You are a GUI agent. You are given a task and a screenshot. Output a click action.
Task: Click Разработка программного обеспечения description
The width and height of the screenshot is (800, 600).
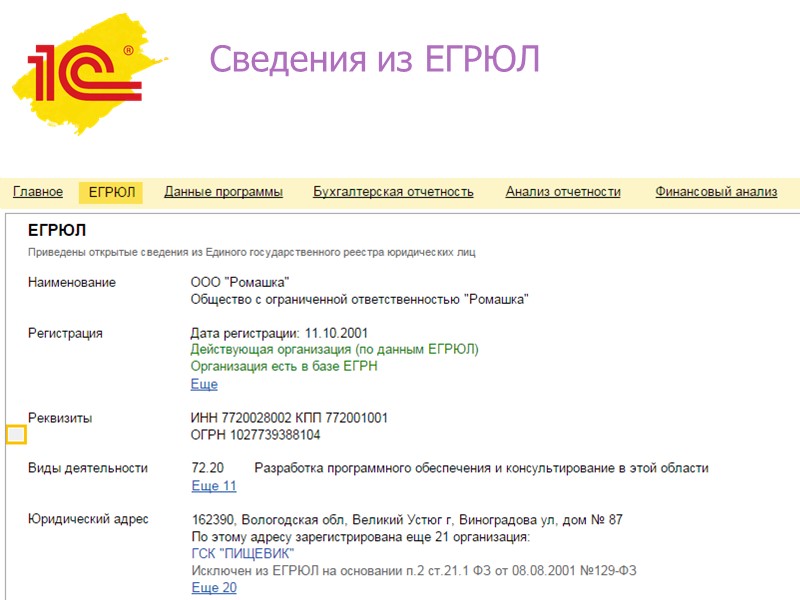point(481,468)
